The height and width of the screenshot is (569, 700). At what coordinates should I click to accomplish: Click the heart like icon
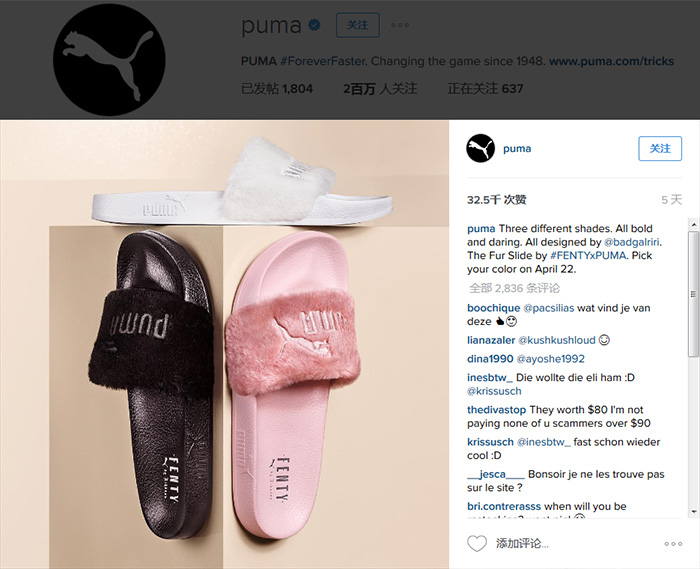pos(476,543)
